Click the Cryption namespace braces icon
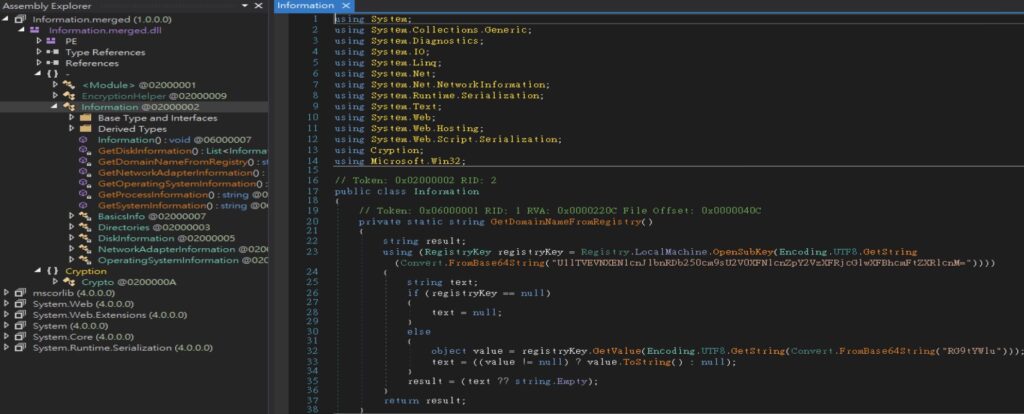The height and width of the screenshot is (414, 1024). (x=52, y=271)
